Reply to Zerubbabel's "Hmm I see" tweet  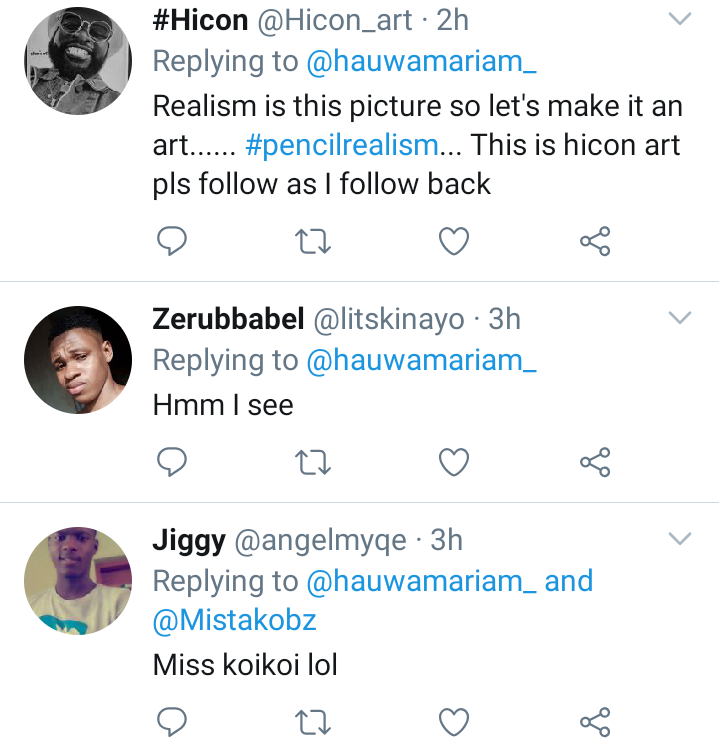(173, 461)
